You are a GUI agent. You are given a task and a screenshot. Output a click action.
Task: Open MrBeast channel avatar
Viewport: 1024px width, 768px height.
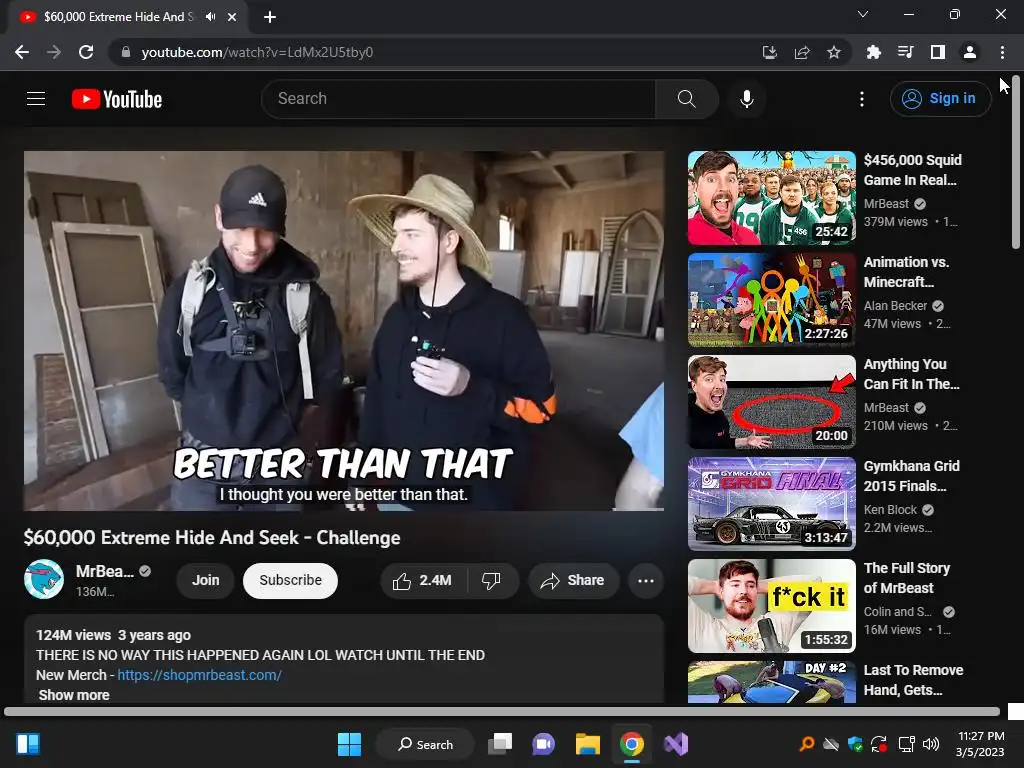(44, 579)
